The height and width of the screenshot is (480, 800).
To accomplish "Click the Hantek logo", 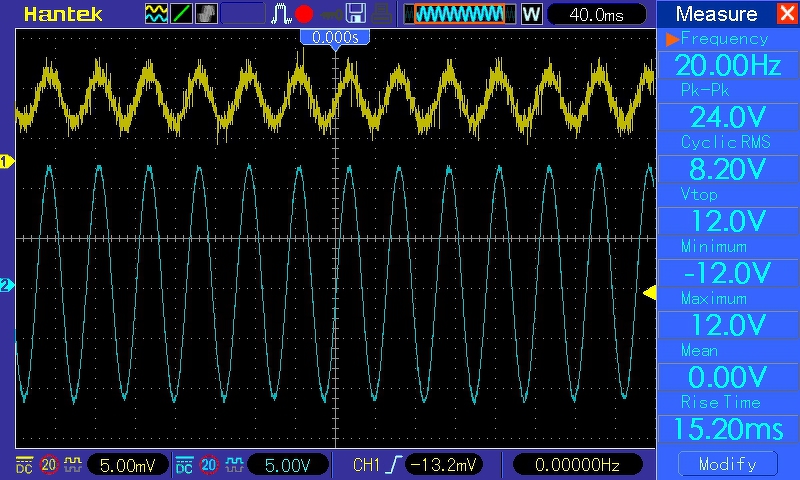I will click(x=63, y=14).
